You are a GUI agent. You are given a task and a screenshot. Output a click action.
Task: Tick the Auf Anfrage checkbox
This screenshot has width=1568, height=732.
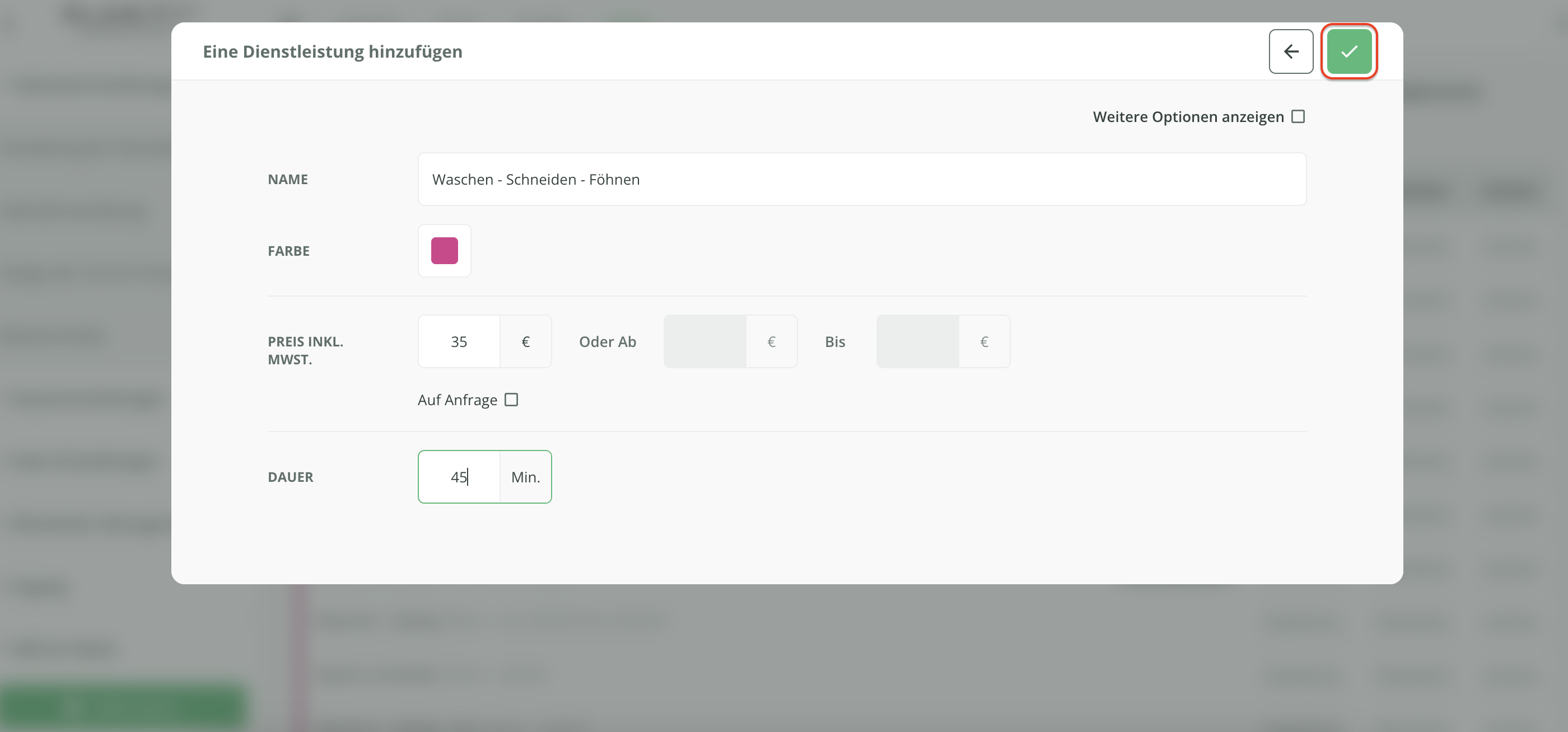(x=511, y=400)
